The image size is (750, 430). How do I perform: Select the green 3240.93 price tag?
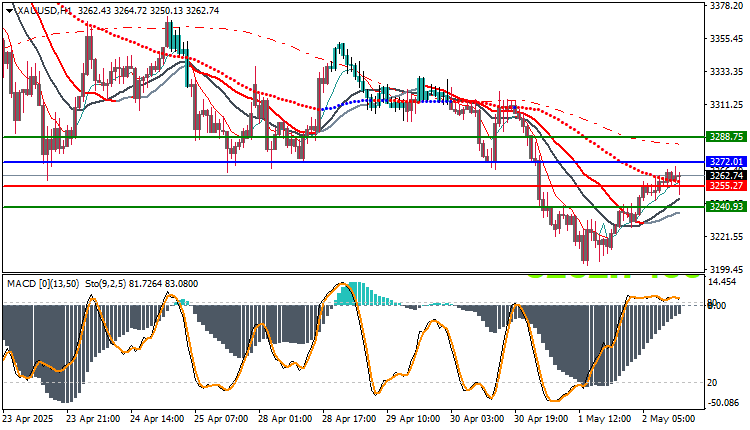click(x=726, y=207)
